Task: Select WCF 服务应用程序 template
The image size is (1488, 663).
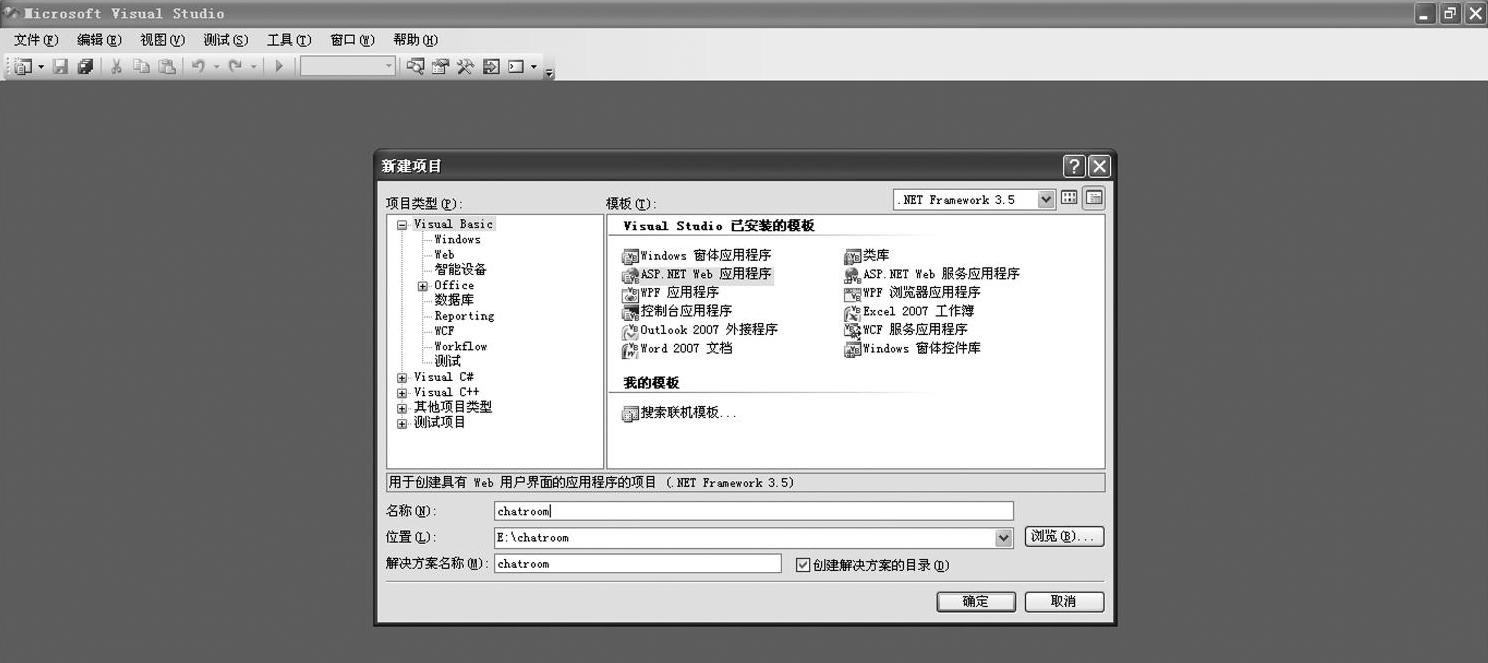Action: click(x=906, y=330)
